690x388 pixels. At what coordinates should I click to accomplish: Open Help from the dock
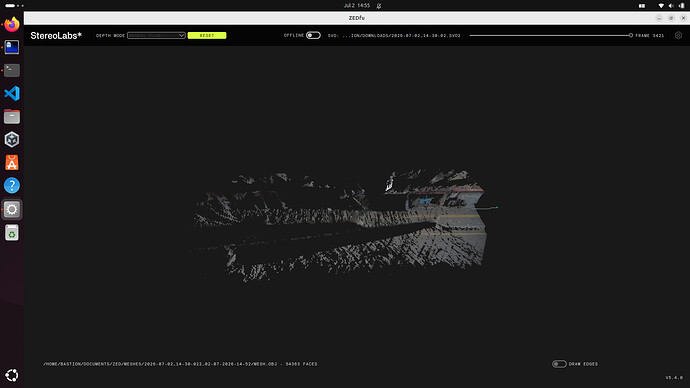(x=12, y=186)
